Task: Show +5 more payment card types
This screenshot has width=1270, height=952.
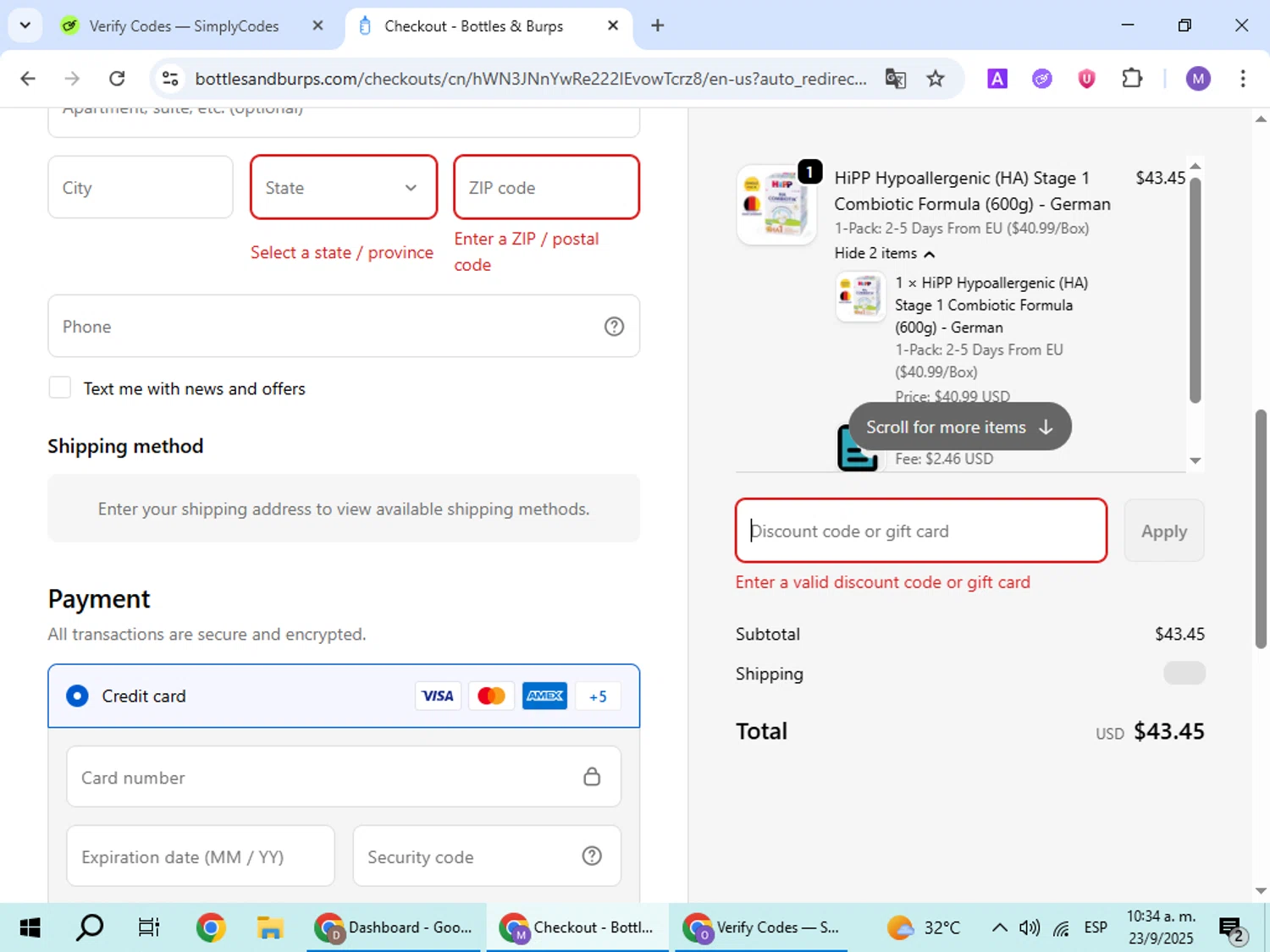Action: point(598,696)
